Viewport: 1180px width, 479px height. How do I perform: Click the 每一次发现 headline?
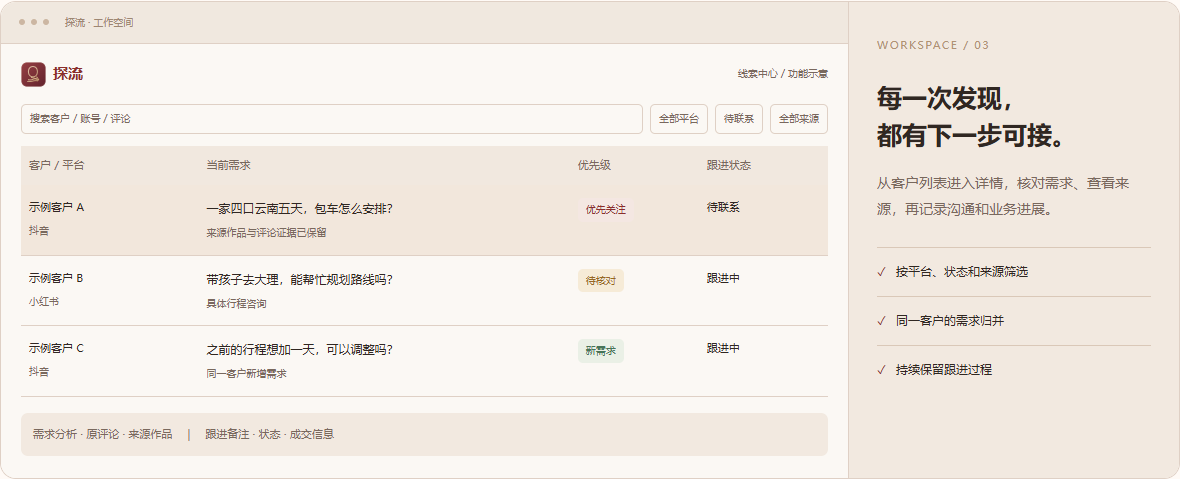947,99
